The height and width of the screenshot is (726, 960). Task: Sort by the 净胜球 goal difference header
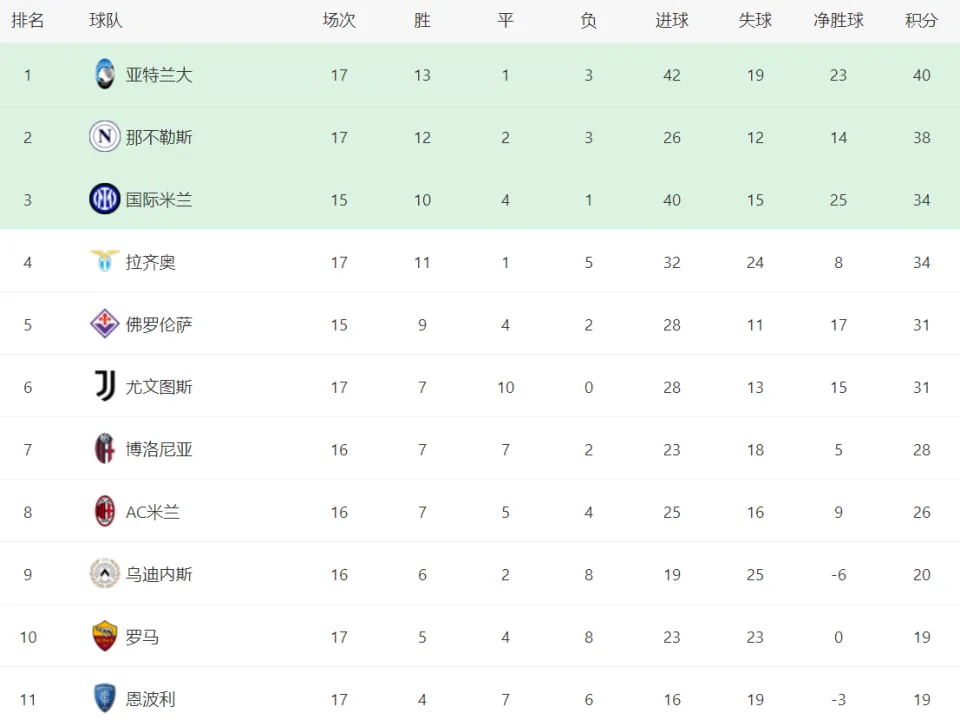pyautogui.click(x=838, y=20)
